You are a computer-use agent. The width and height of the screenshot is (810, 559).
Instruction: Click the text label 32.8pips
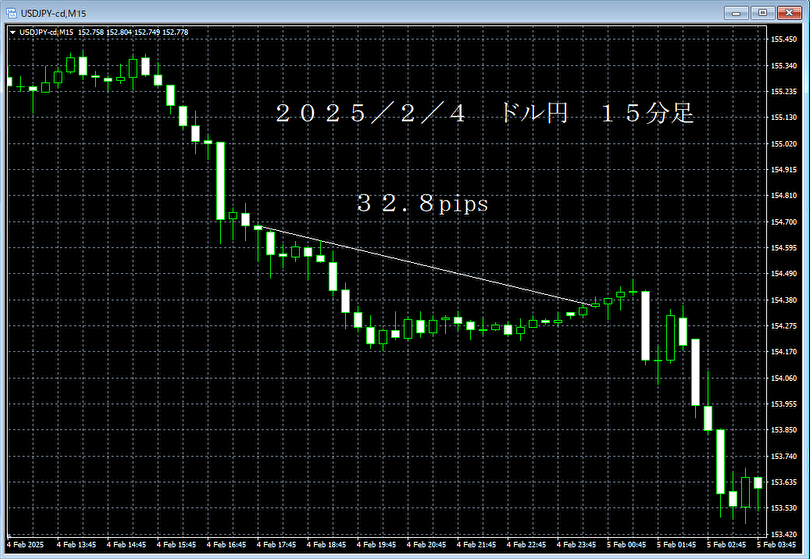423,203
